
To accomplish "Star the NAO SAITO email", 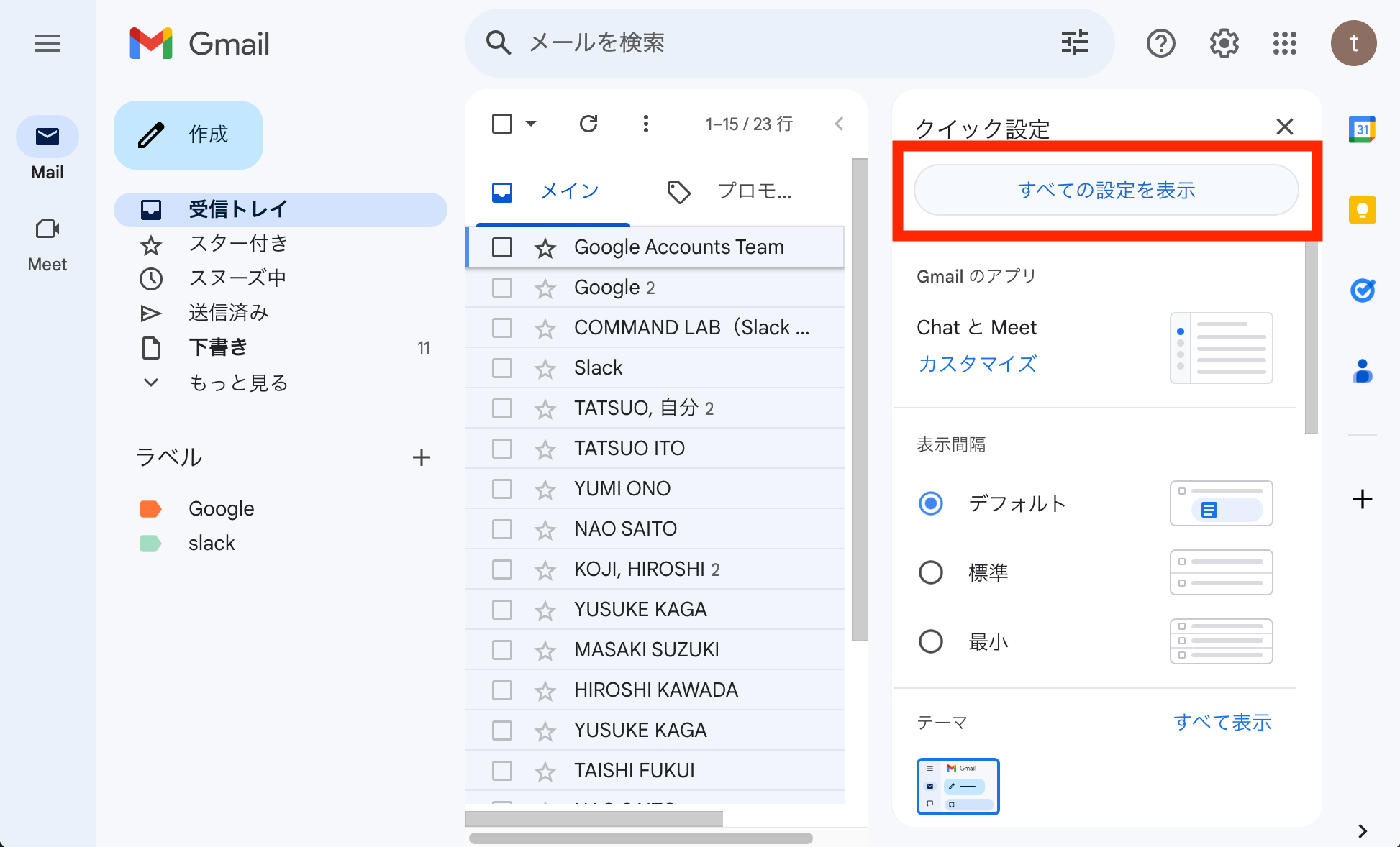I will coord(545,530).
